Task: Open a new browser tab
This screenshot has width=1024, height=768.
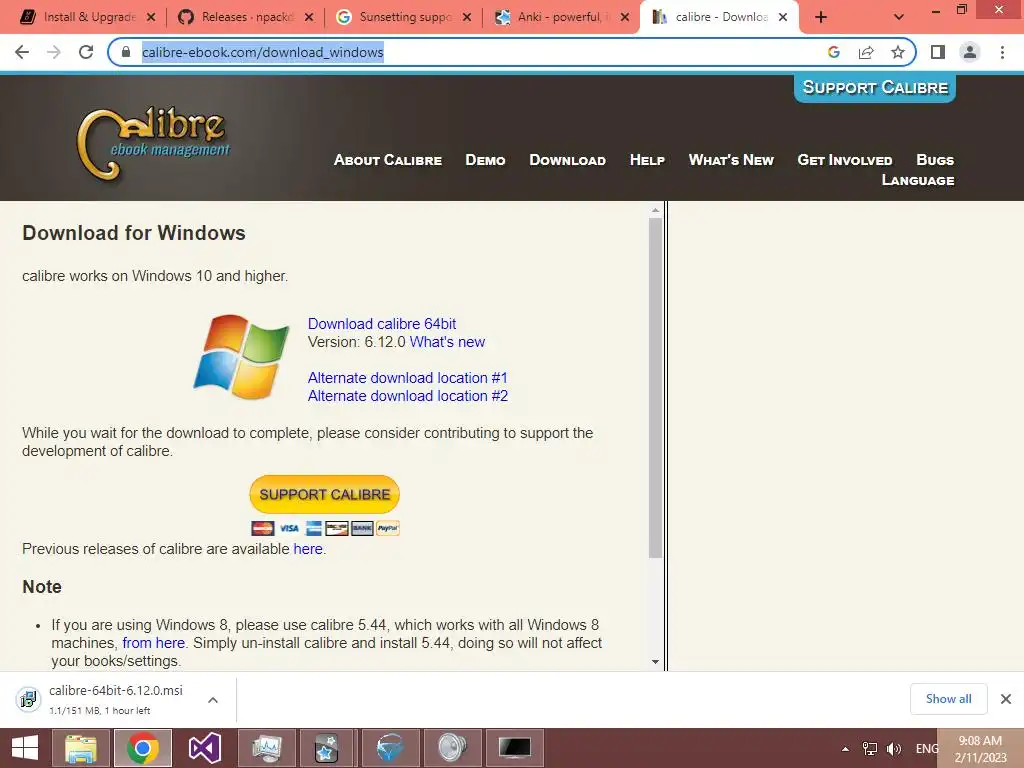Action: pos(821,17)
